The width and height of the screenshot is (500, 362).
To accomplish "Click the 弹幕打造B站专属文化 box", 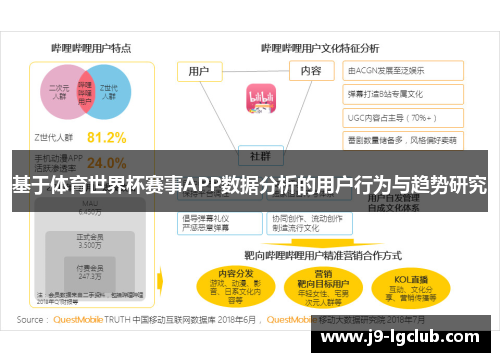I will click(x=403, y=94).
